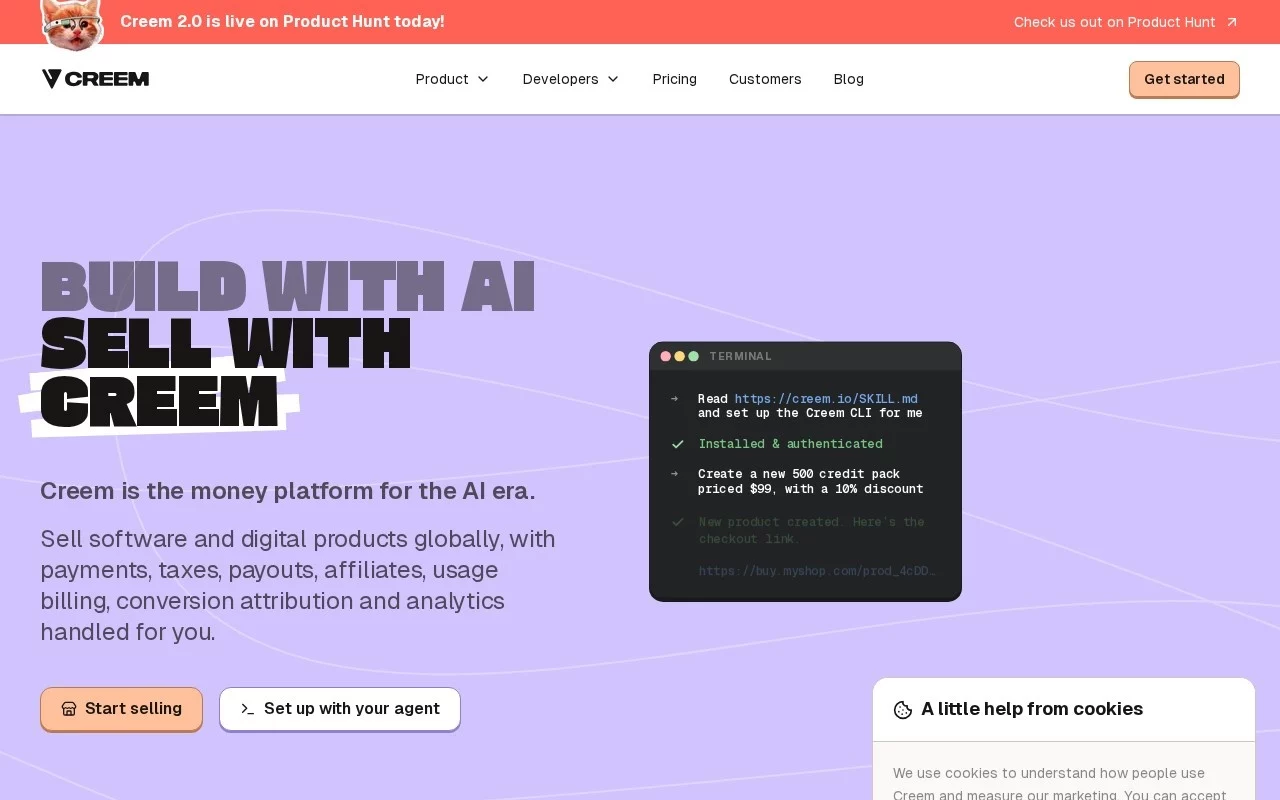Click 'Installed & authenticated' terminal line
The width and height of the screenshot is (1280, 800).
tap(790, 444)
